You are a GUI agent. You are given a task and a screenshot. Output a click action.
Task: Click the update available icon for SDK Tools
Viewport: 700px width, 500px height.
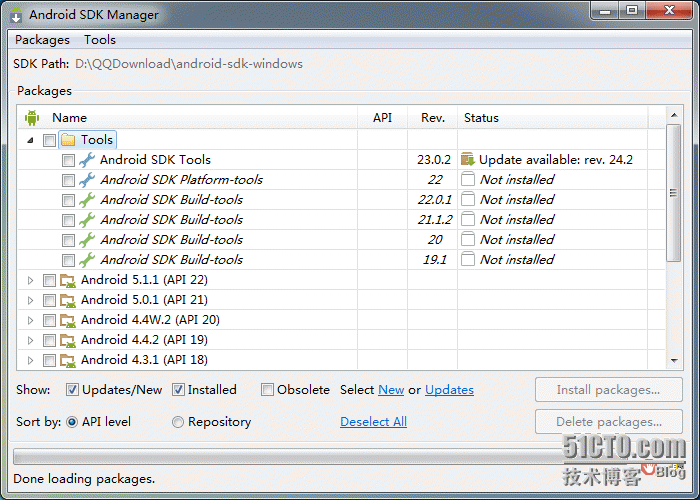(x=467, y=159)
